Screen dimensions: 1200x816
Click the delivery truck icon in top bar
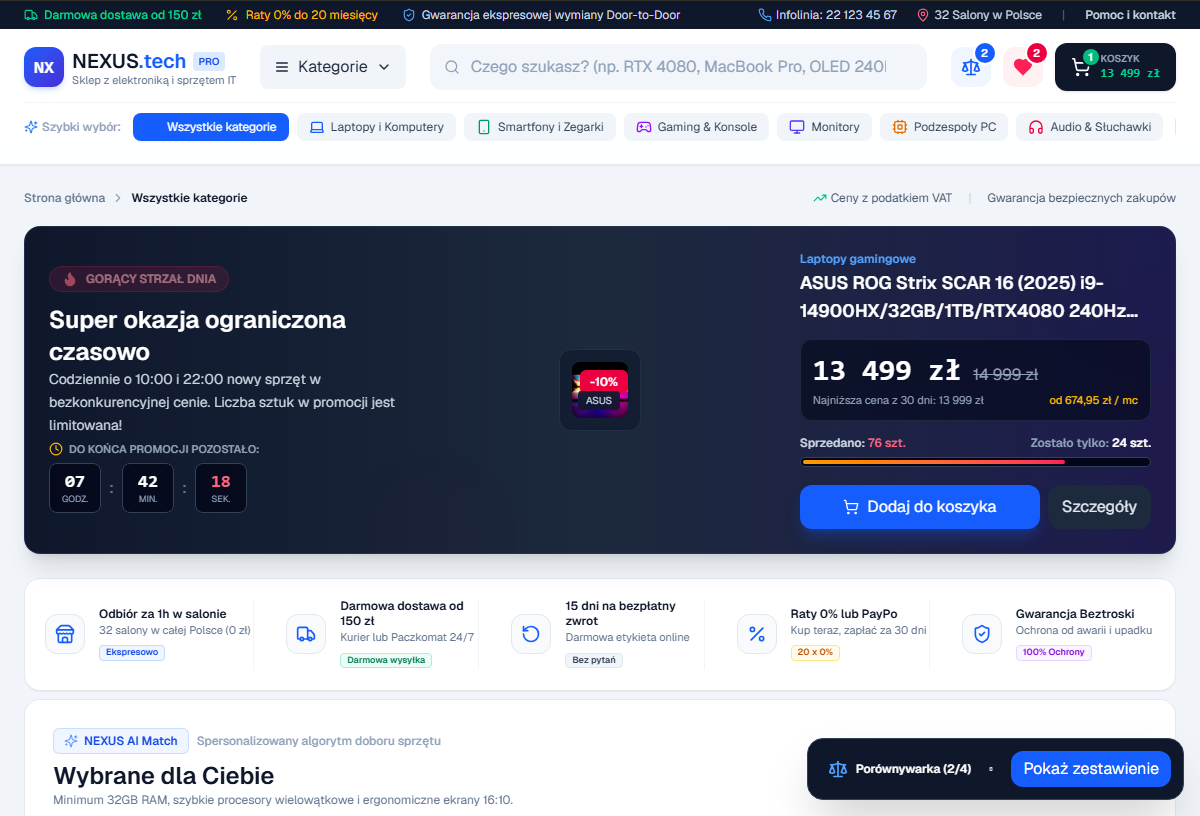pyautogui.click(x=31, y=15)
